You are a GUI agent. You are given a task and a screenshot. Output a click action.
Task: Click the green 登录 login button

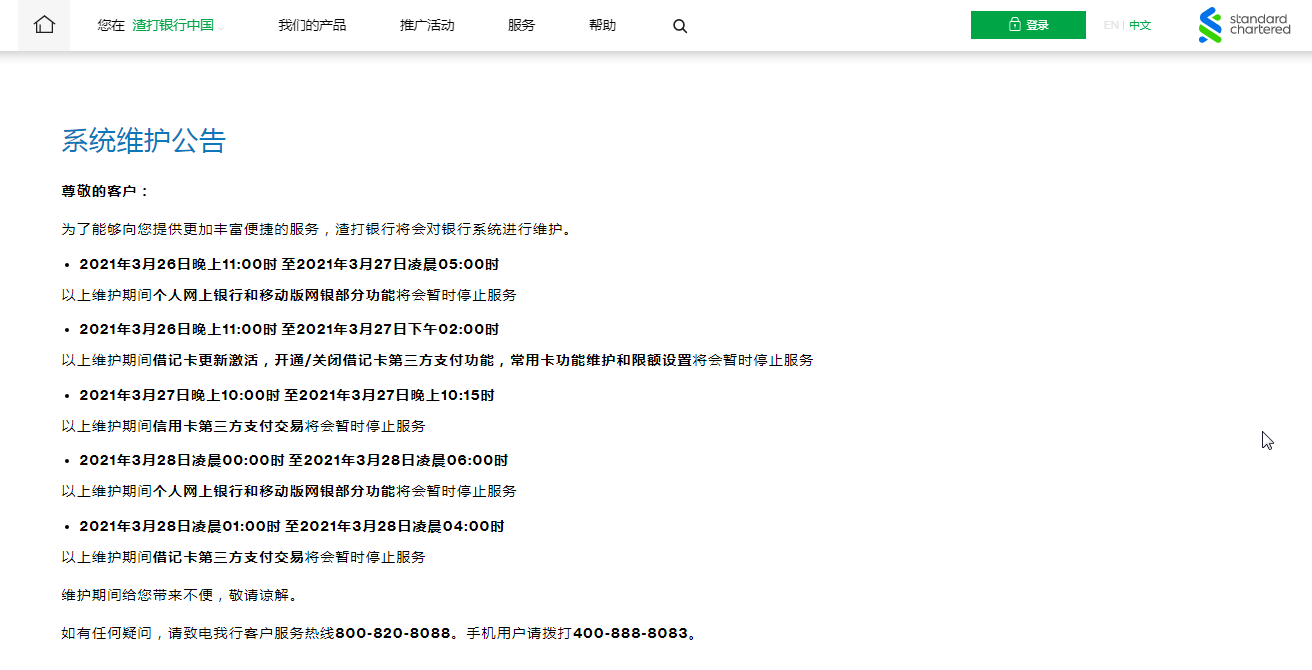coord(1028,25)
